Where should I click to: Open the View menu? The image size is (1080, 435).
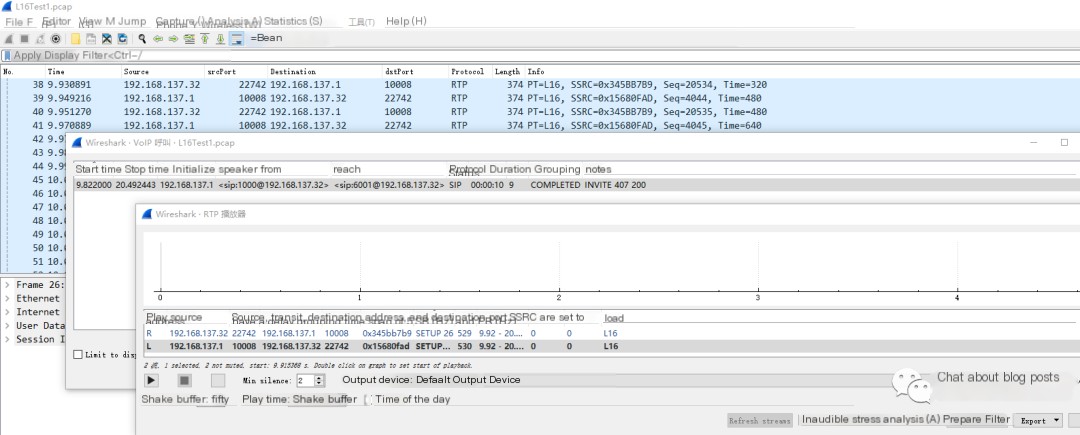[x=89, y=21]
